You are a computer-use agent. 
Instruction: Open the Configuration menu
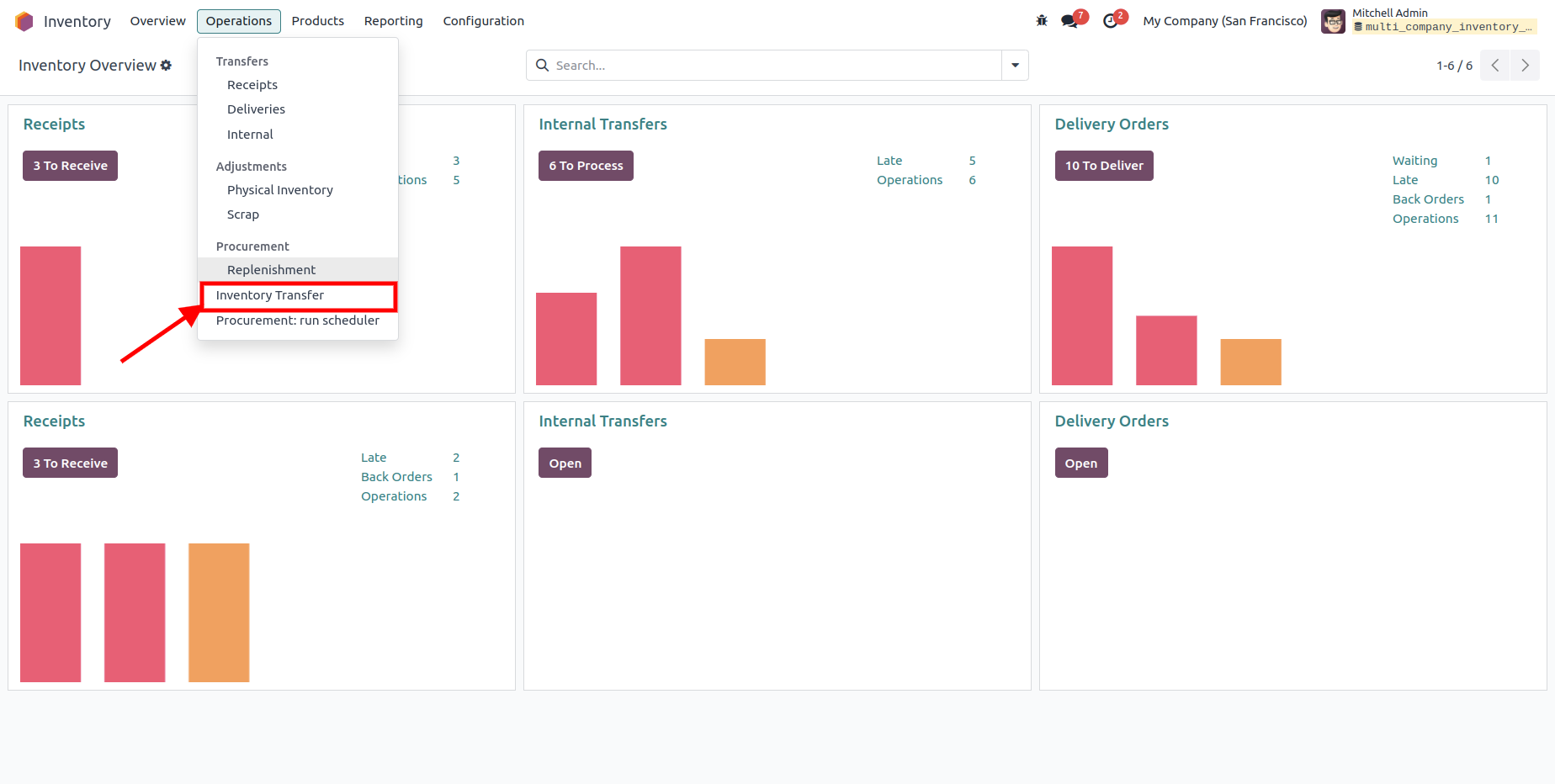(483, 21)
